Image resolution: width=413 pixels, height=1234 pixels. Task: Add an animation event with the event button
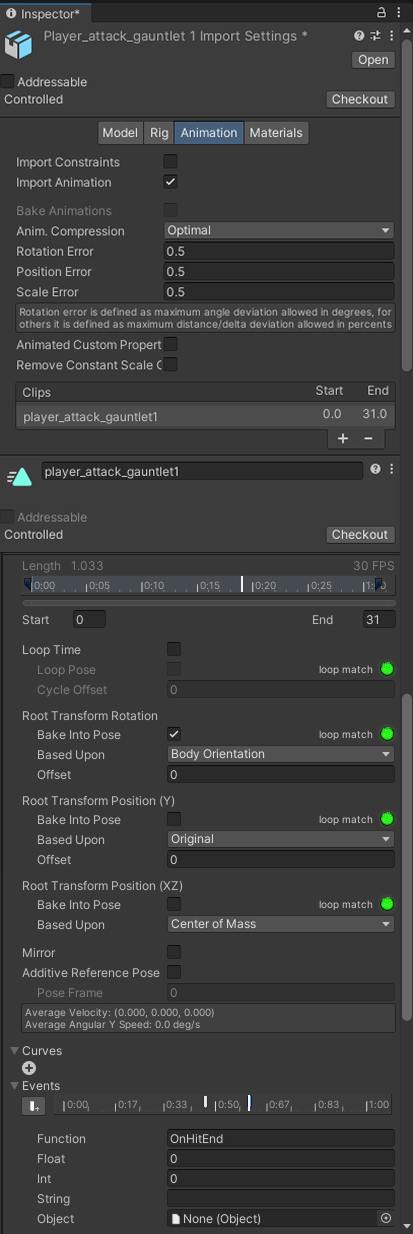(32, 1105)
